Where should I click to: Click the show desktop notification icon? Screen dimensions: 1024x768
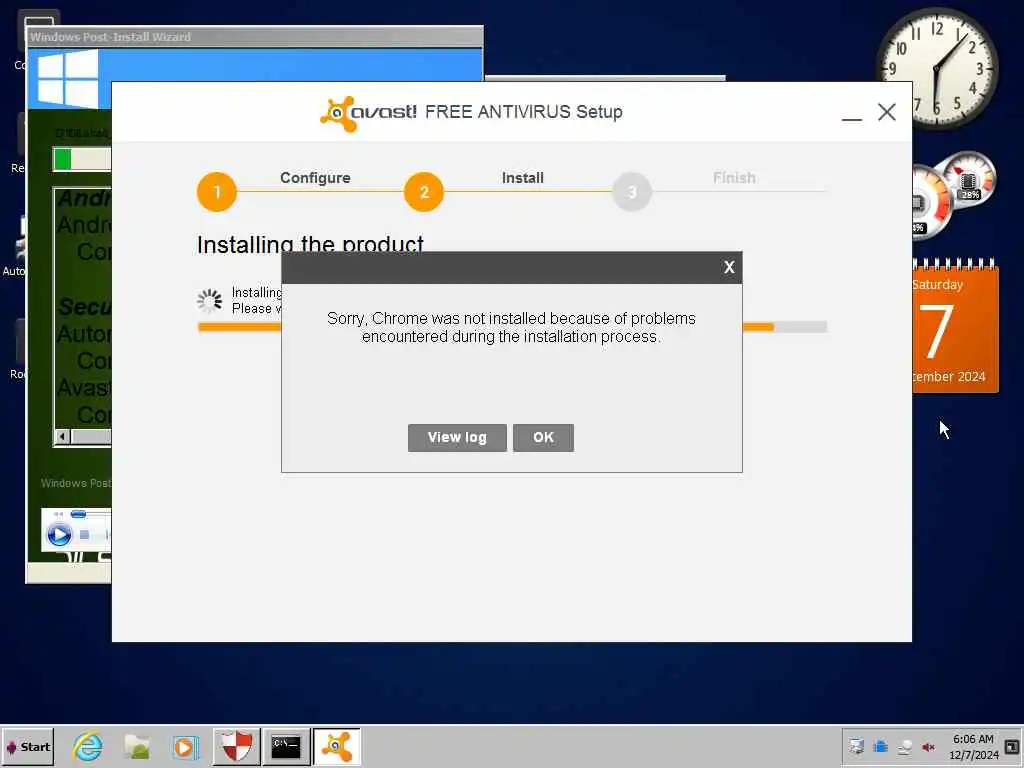click(x=1012, y=746)
